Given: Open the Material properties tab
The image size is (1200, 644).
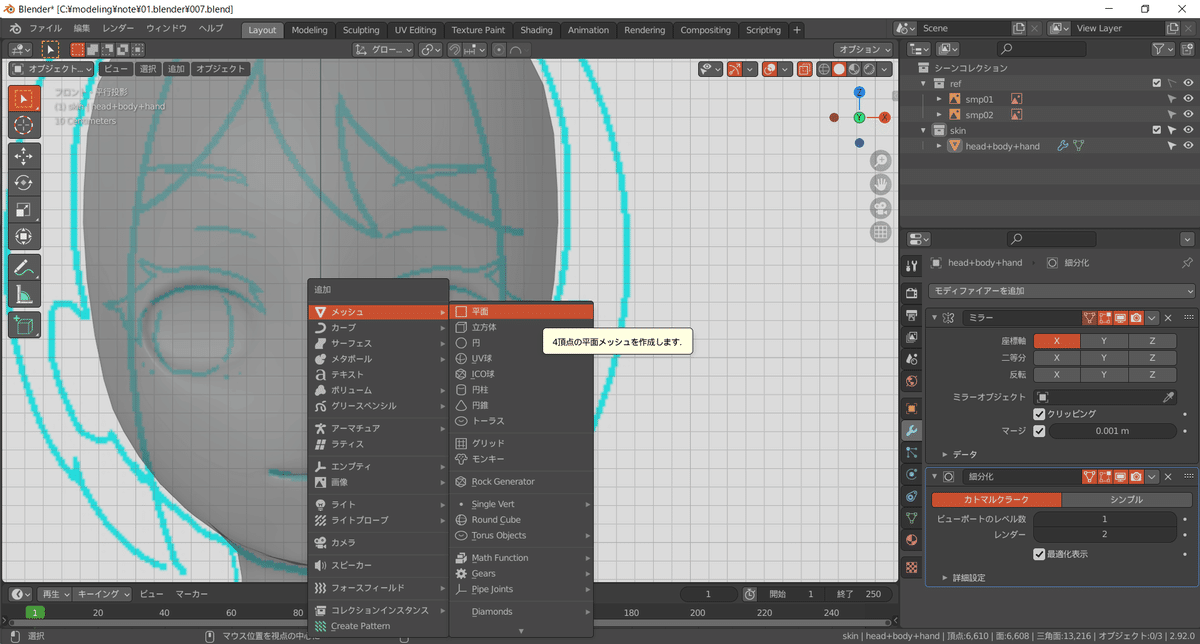Looking at the screenshot, I should (911, 540).
